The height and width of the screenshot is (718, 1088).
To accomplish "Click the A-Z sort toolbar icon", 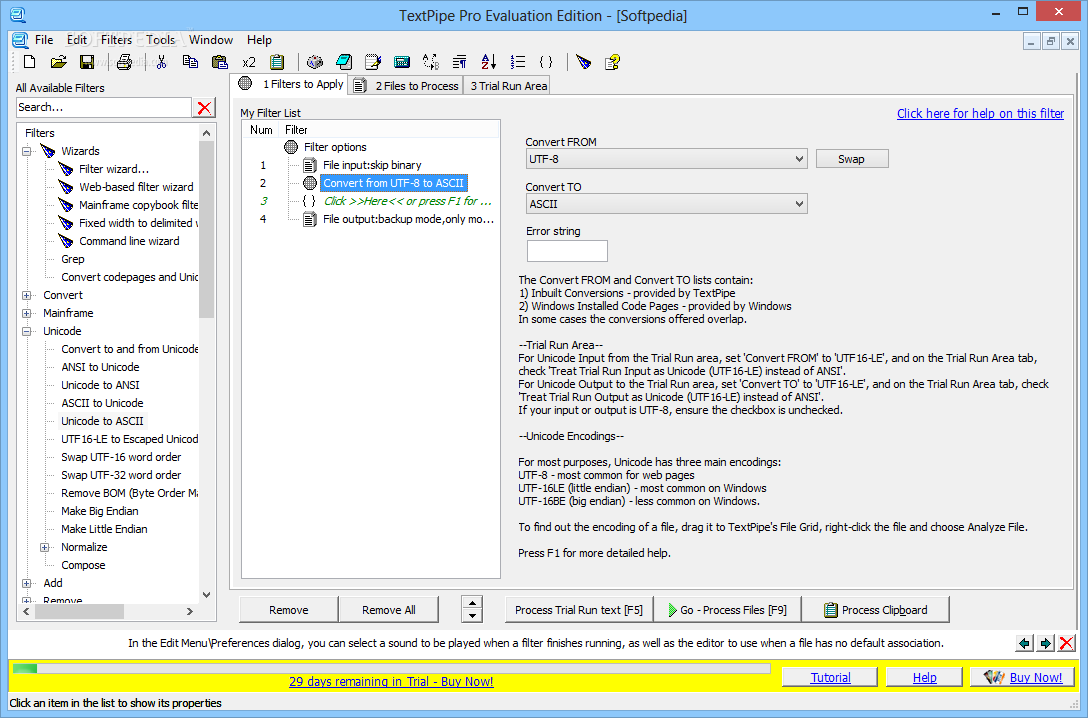I will 488,62.
